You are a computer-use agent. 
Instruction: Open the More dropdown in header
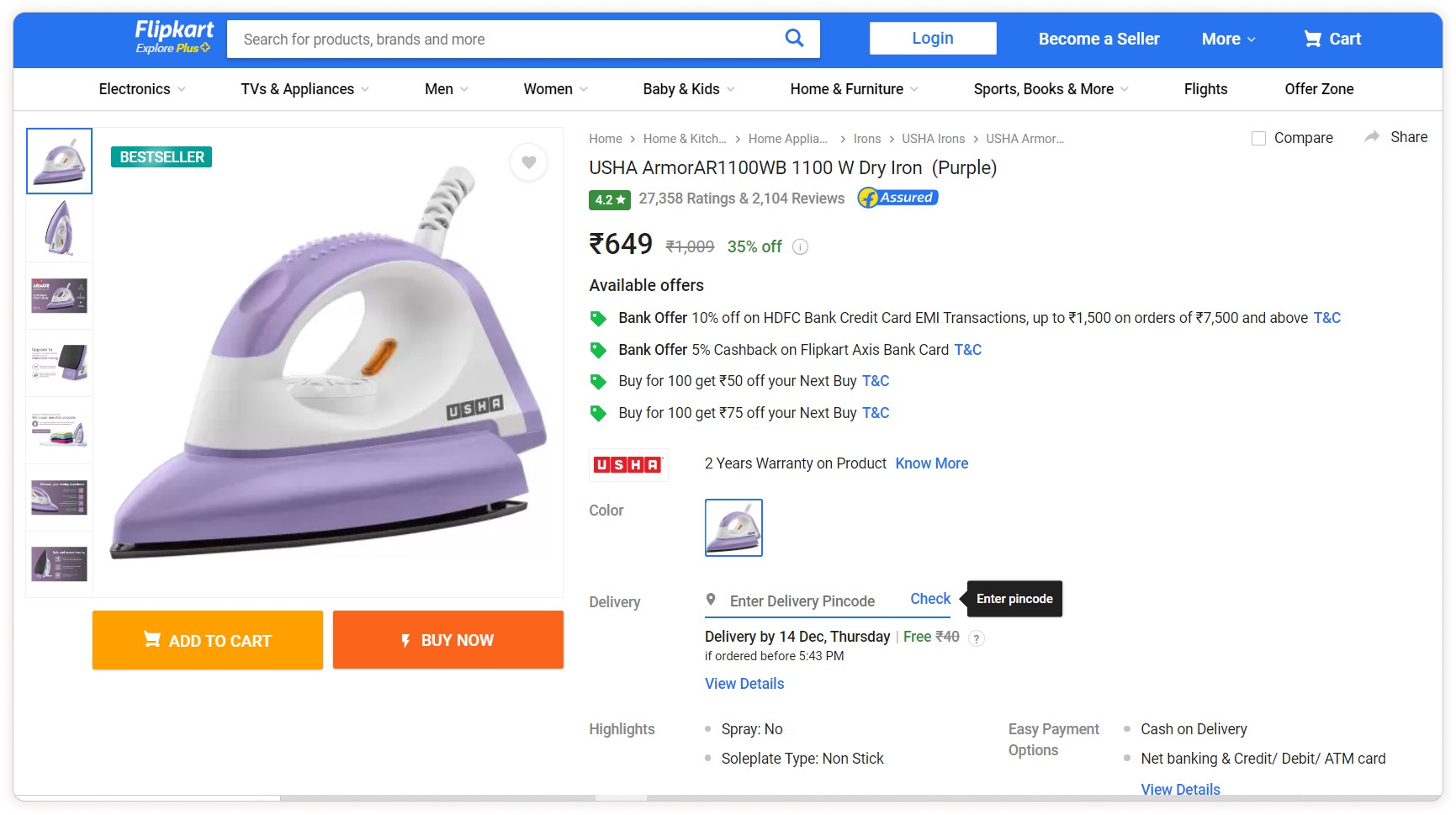coord(1228,39)
